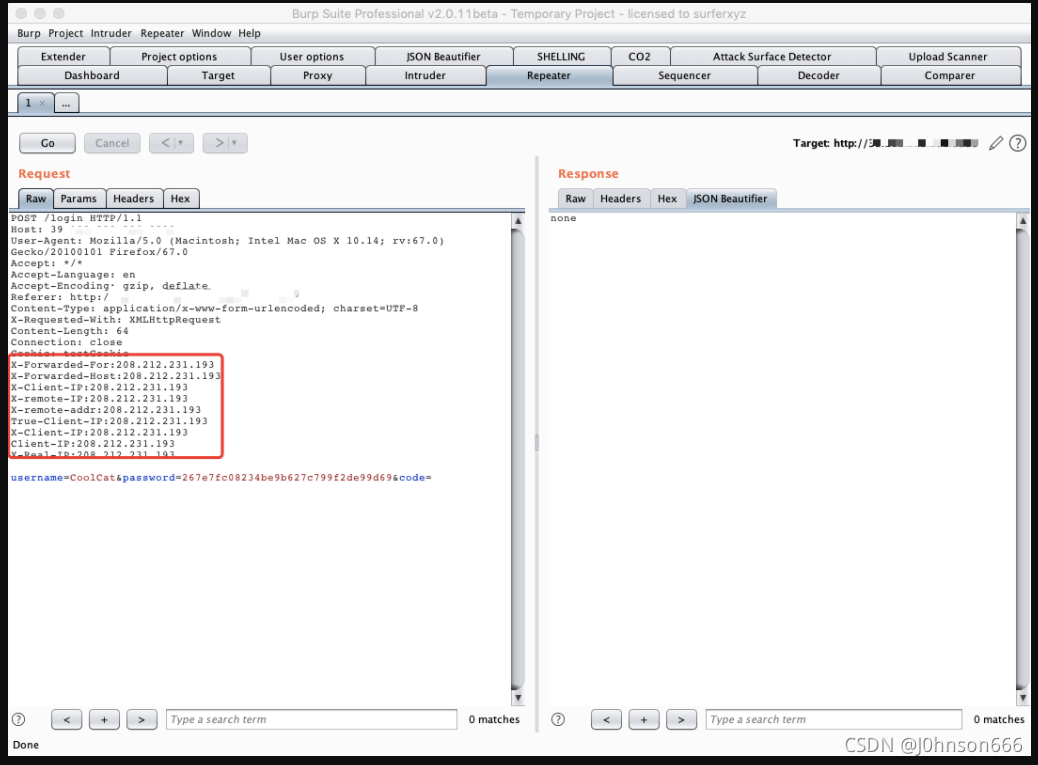Click the request search next-match button
Viewport: 1038px width, 765px height.
coord(142,719)
